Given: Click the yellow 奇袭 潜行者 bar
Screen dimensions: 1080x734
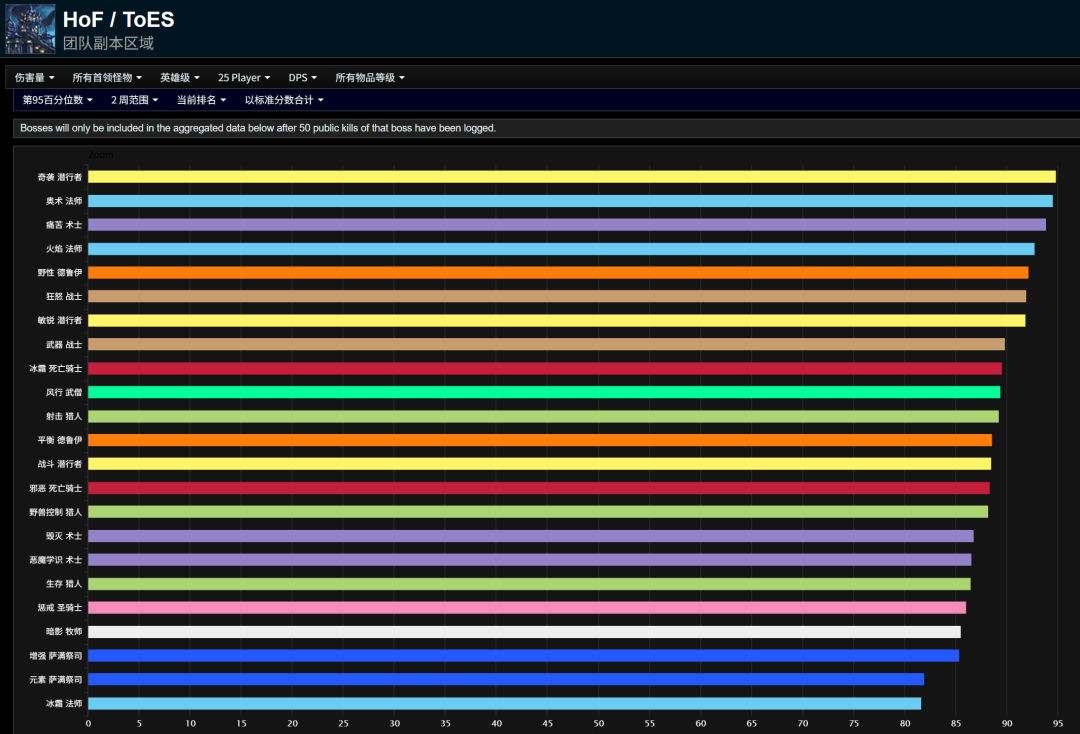Looking at the screenshot, I should 572,177.
